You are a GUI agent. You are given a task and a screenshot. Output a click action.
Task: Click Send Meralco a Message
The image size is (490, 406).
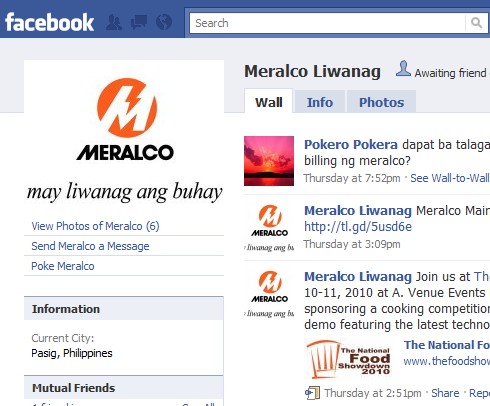tap(90, 246)
